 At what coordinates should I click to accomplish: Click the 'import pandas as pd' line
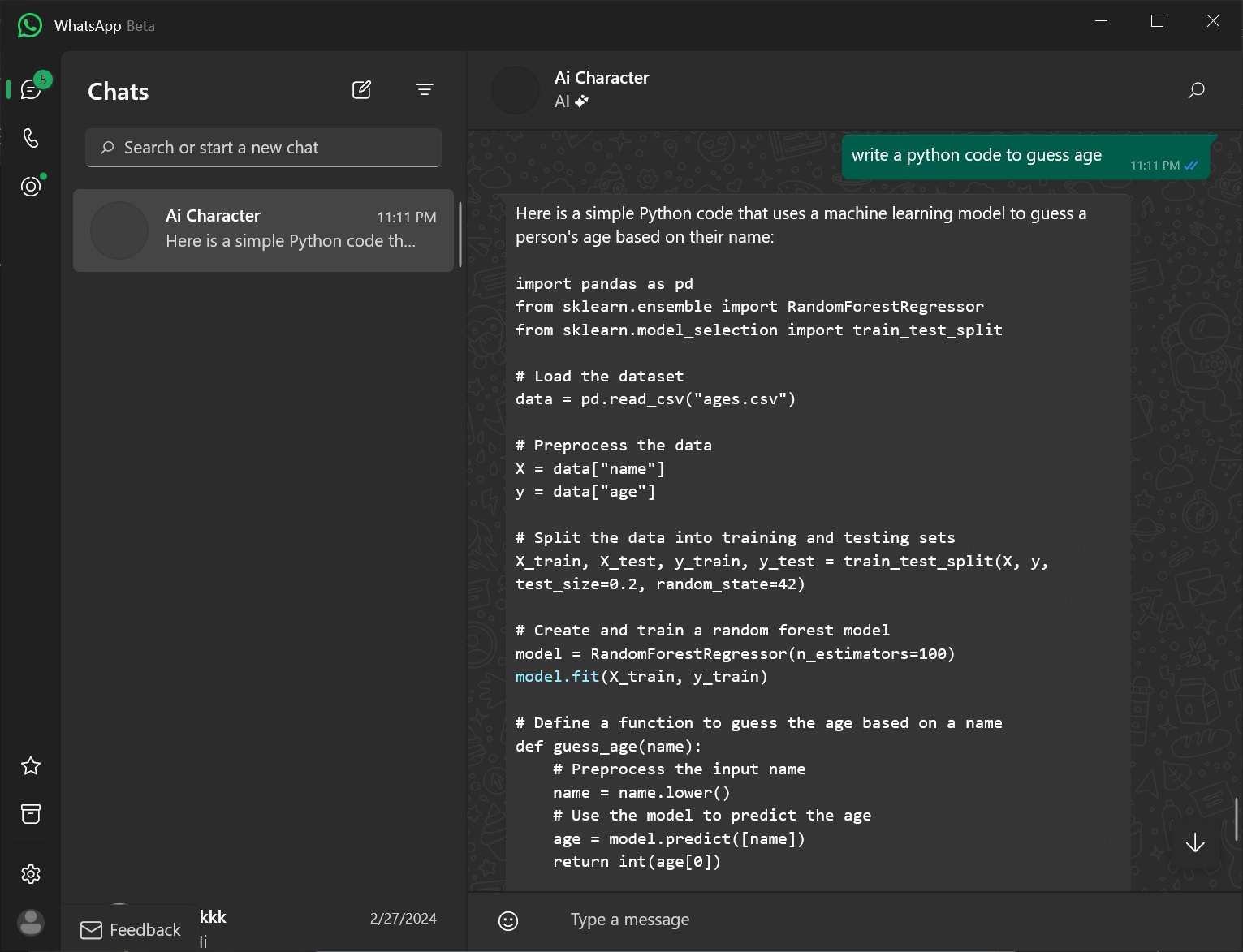click(x=604, y=284)
